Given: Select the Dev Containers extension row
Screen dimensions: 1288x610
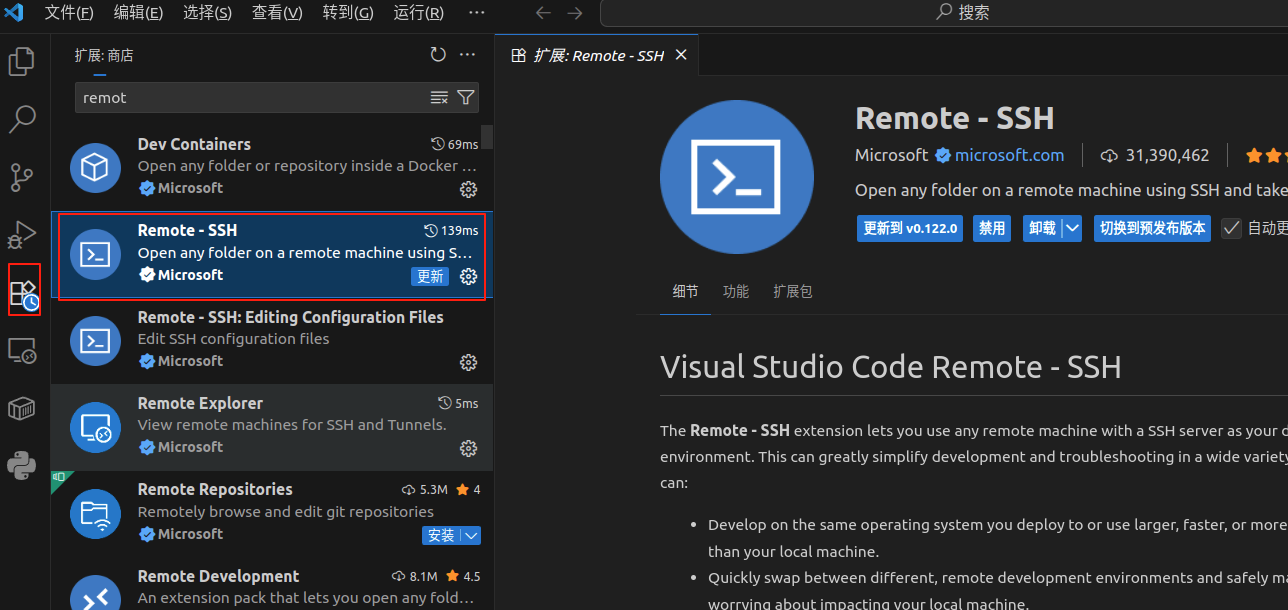Looking at the screenshot, I should [x=271, y=168].
